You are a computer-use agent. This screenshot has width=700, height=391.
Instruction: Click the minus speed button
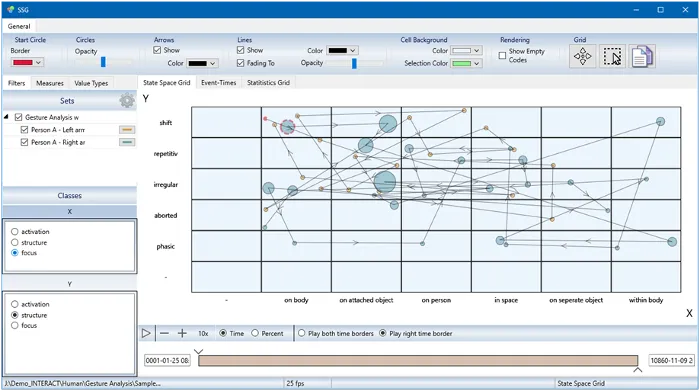164,333
